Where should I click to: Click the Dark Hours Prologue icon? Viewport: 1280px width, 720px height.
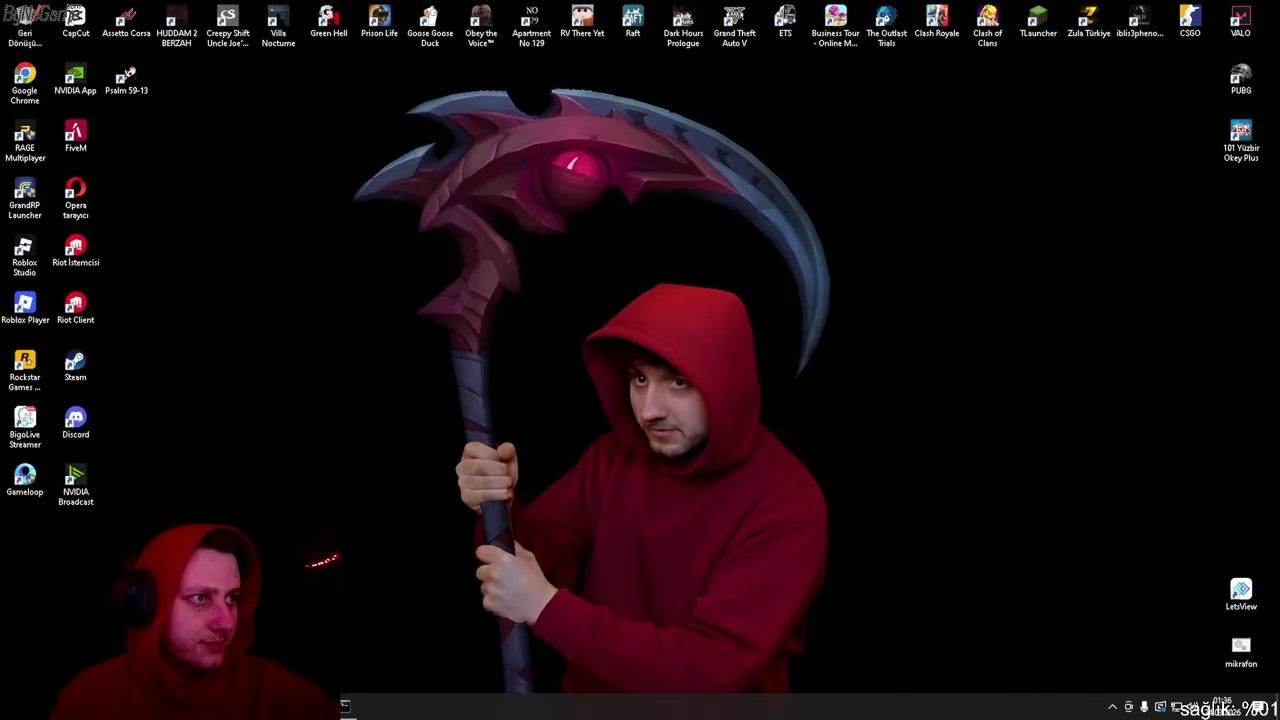pyautogui.click(x=683, y=26)
